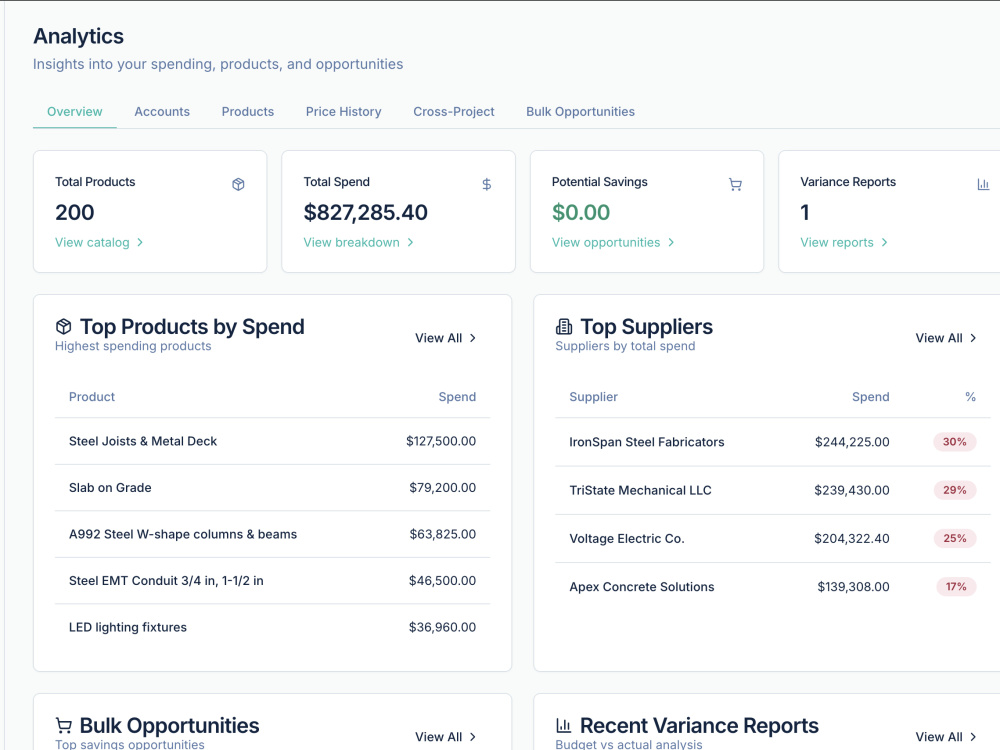Select the LED lighting fixtures row
Viewport: 1000px width, 750px height.
coord(272,628)
